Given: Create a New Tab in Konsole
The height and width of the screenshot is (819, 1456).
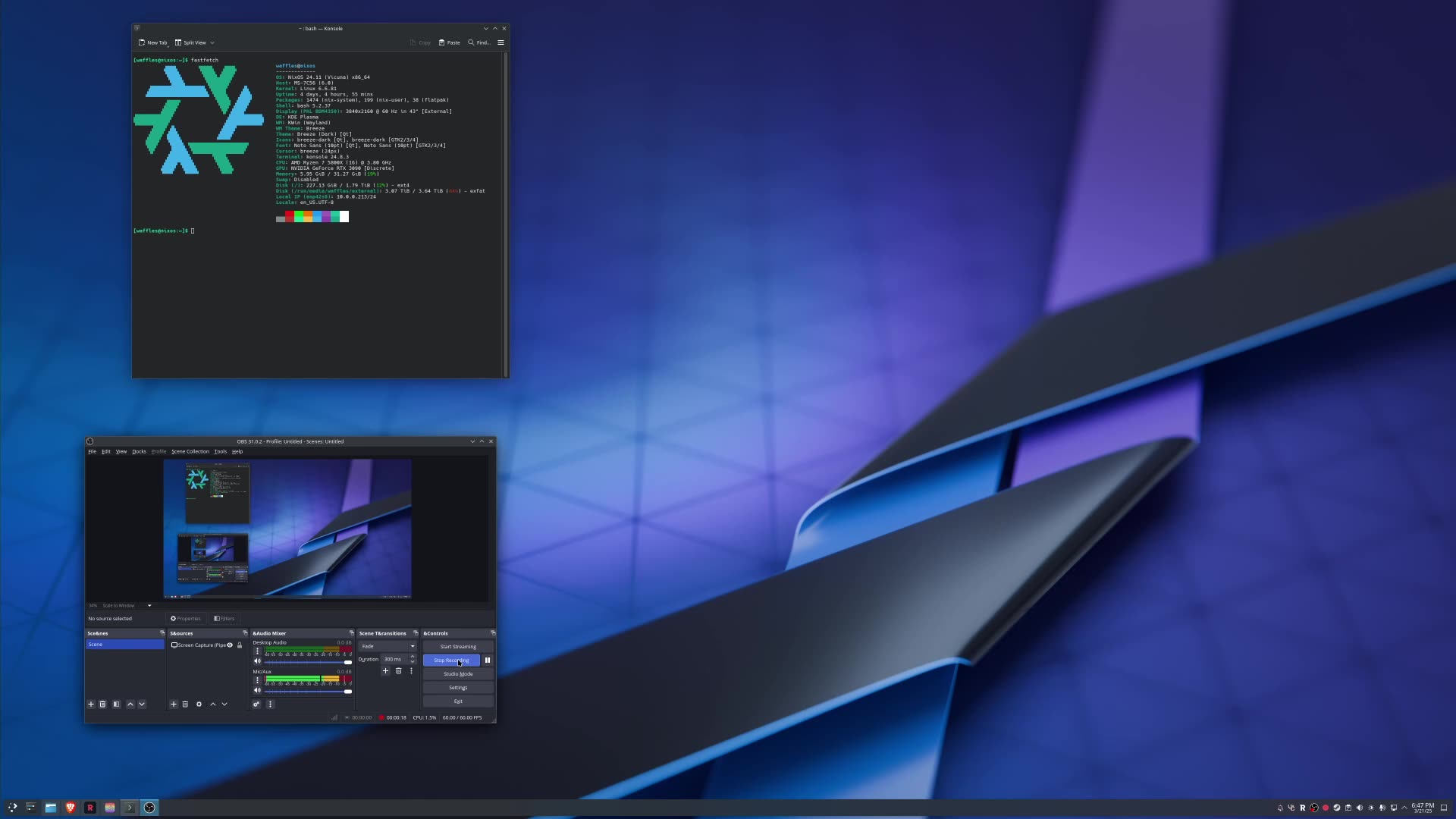Looking at the screenshot, I should [154, 42].
